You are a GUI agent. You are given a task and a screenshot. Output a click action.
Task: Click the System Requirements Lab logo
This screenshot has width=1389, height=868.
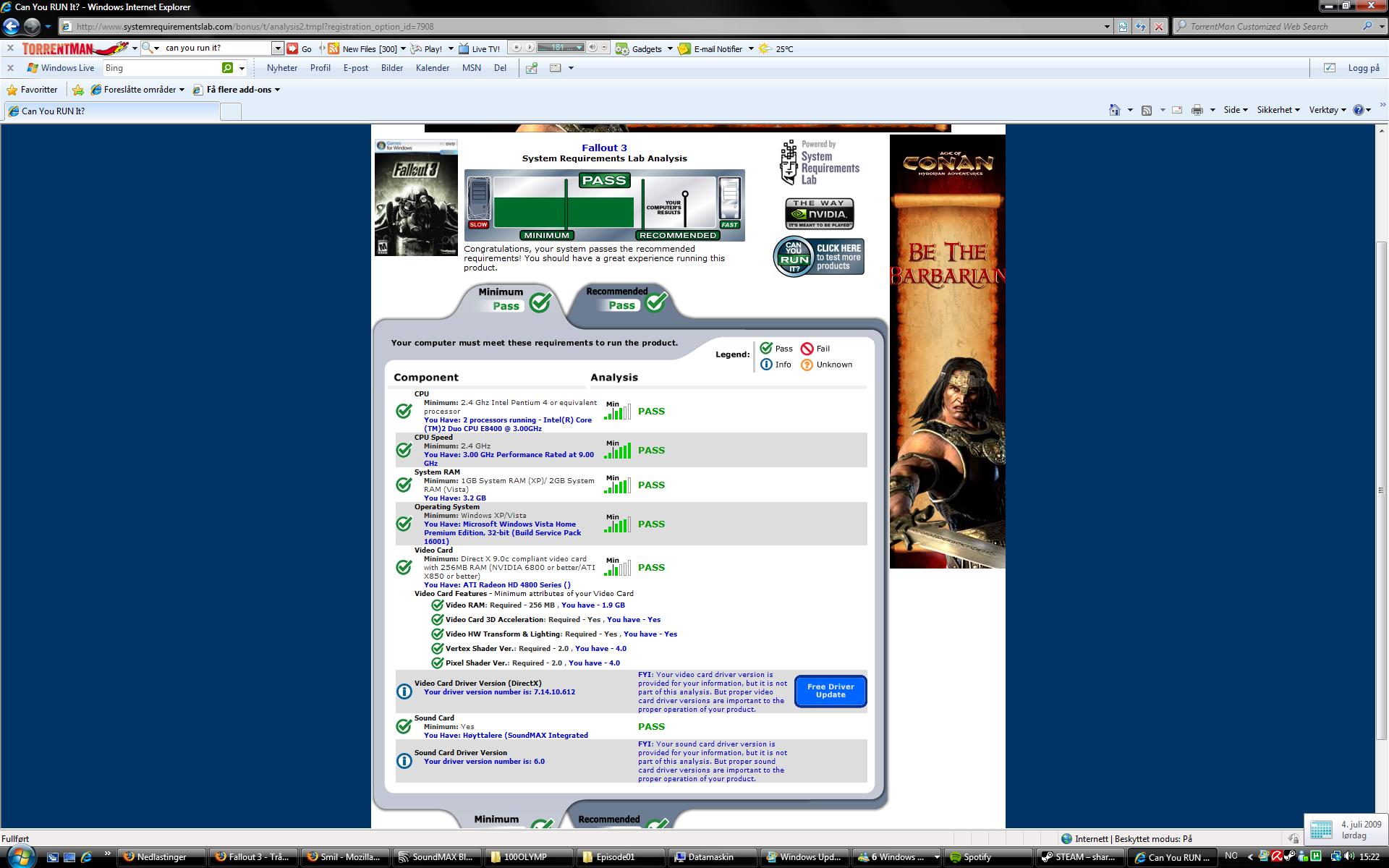tap(820, 163)
